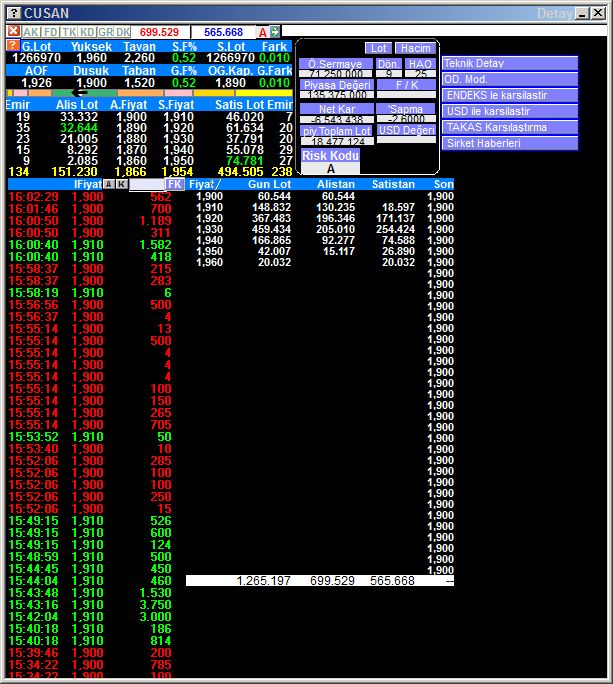Click the blue 565.668 value in toolbar
The image size is (613, 684).
pos(223,32)
